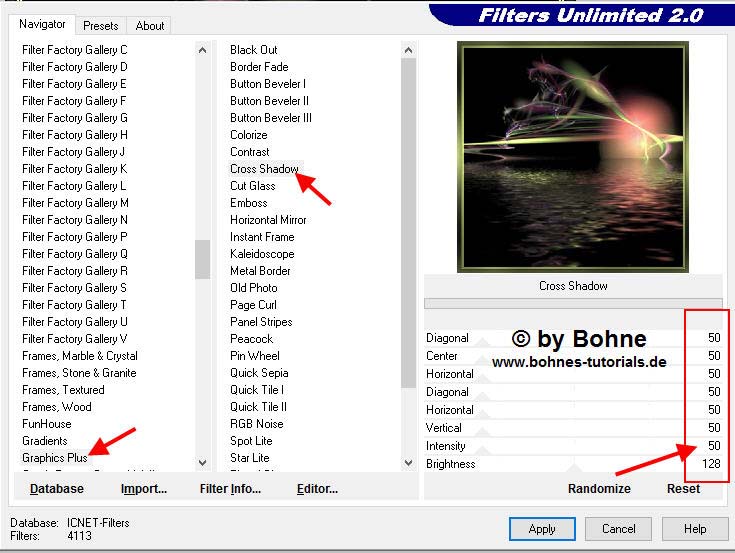This screenshot has width=735, height=553.
Task: Click the Apply button
Action: coord(542,529)
